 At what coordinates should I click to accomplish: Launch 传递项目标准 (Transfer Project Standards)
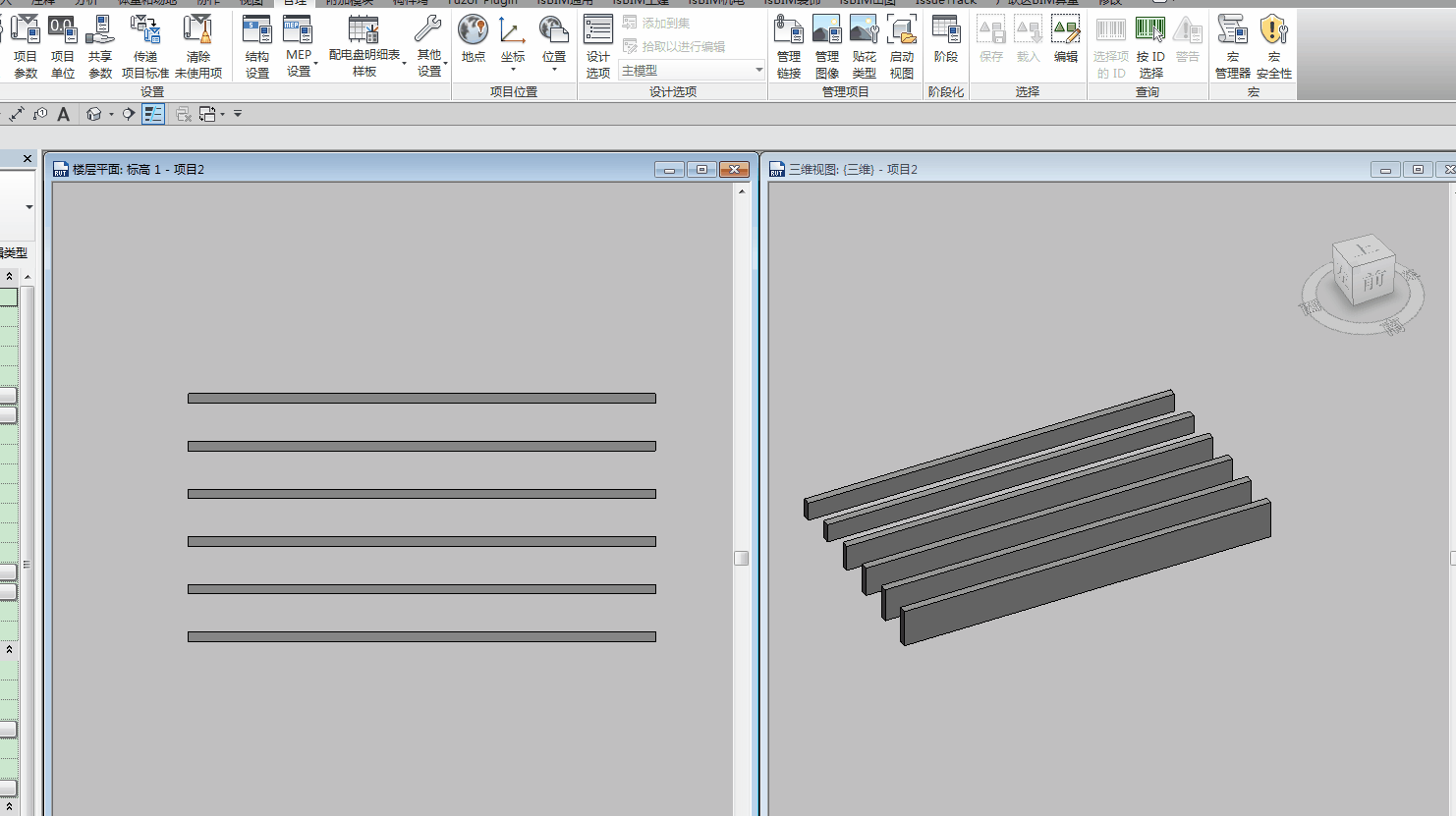145,46
